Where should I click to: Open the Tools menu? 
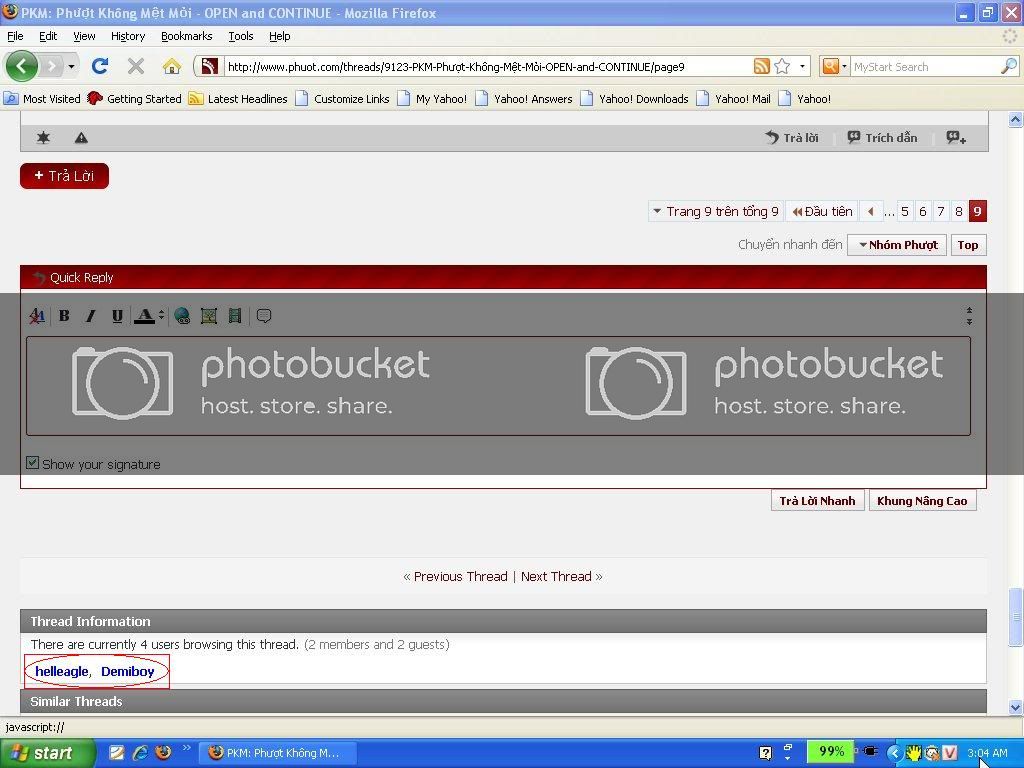tap(241, 36)
